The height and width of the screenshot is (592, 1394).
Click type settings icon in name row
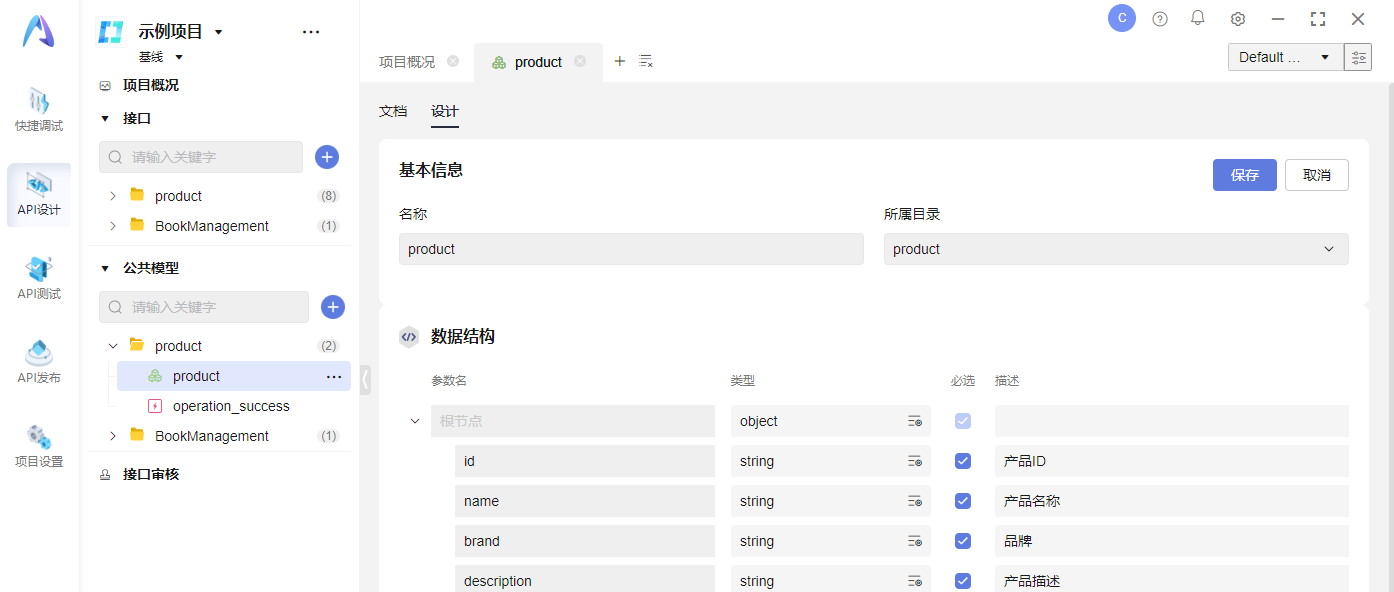tap(914, 501)
